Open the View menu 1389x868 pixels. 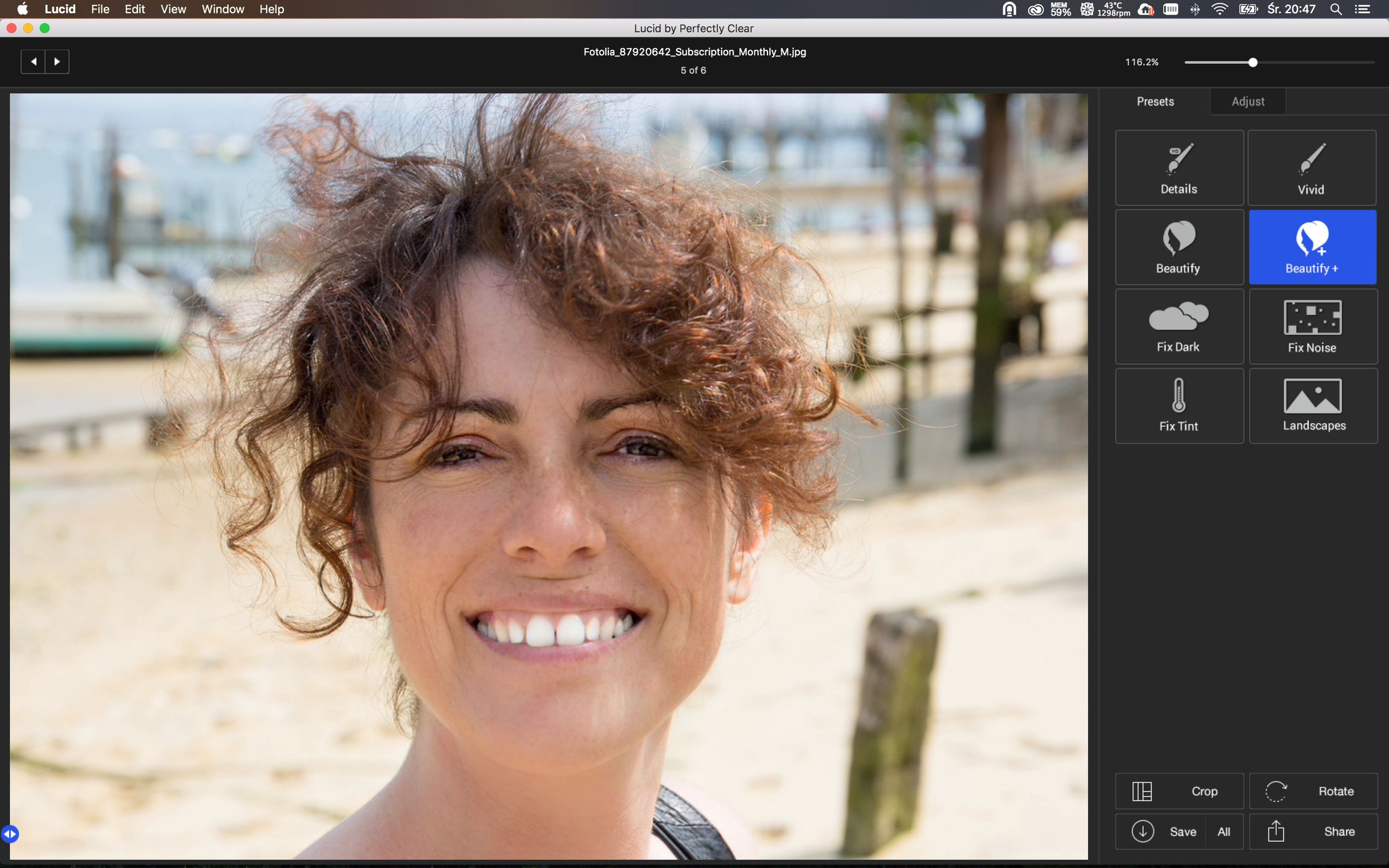173,9
